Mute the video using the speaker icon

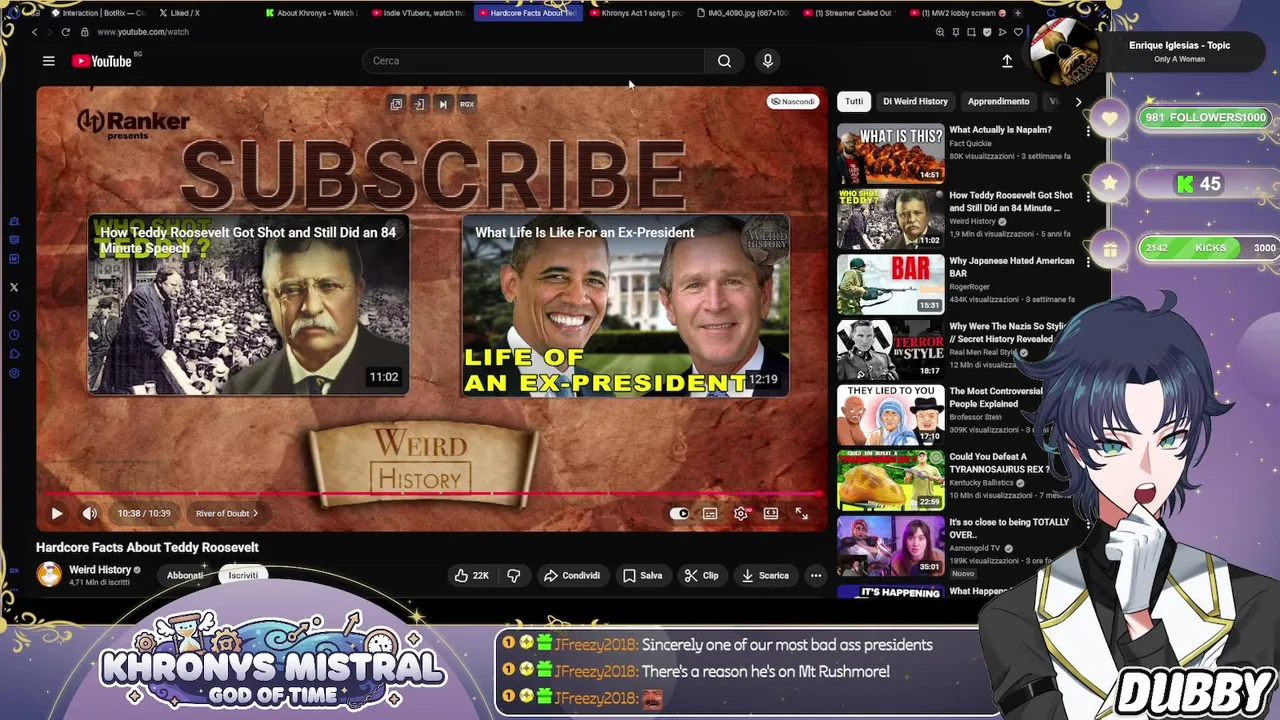[90, 514]
